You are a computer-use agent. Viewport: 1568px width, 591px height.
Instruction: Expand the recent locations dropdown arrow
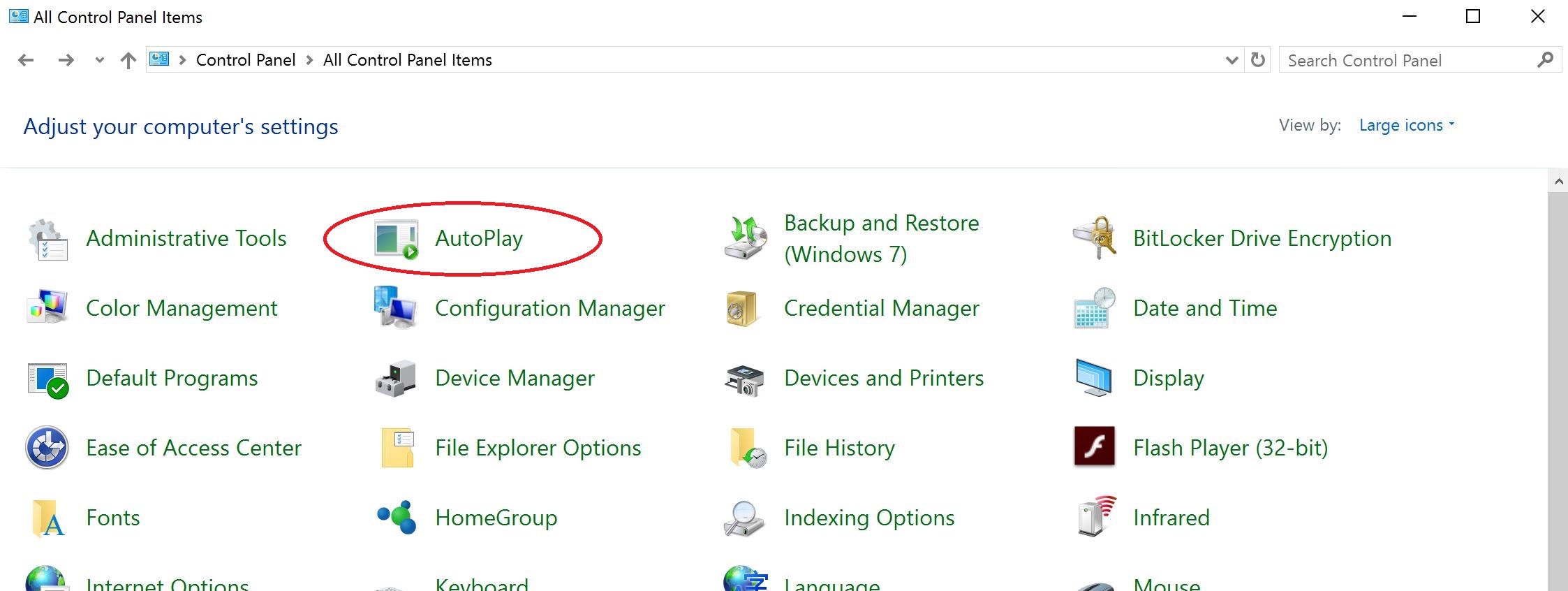coord(99,60)
